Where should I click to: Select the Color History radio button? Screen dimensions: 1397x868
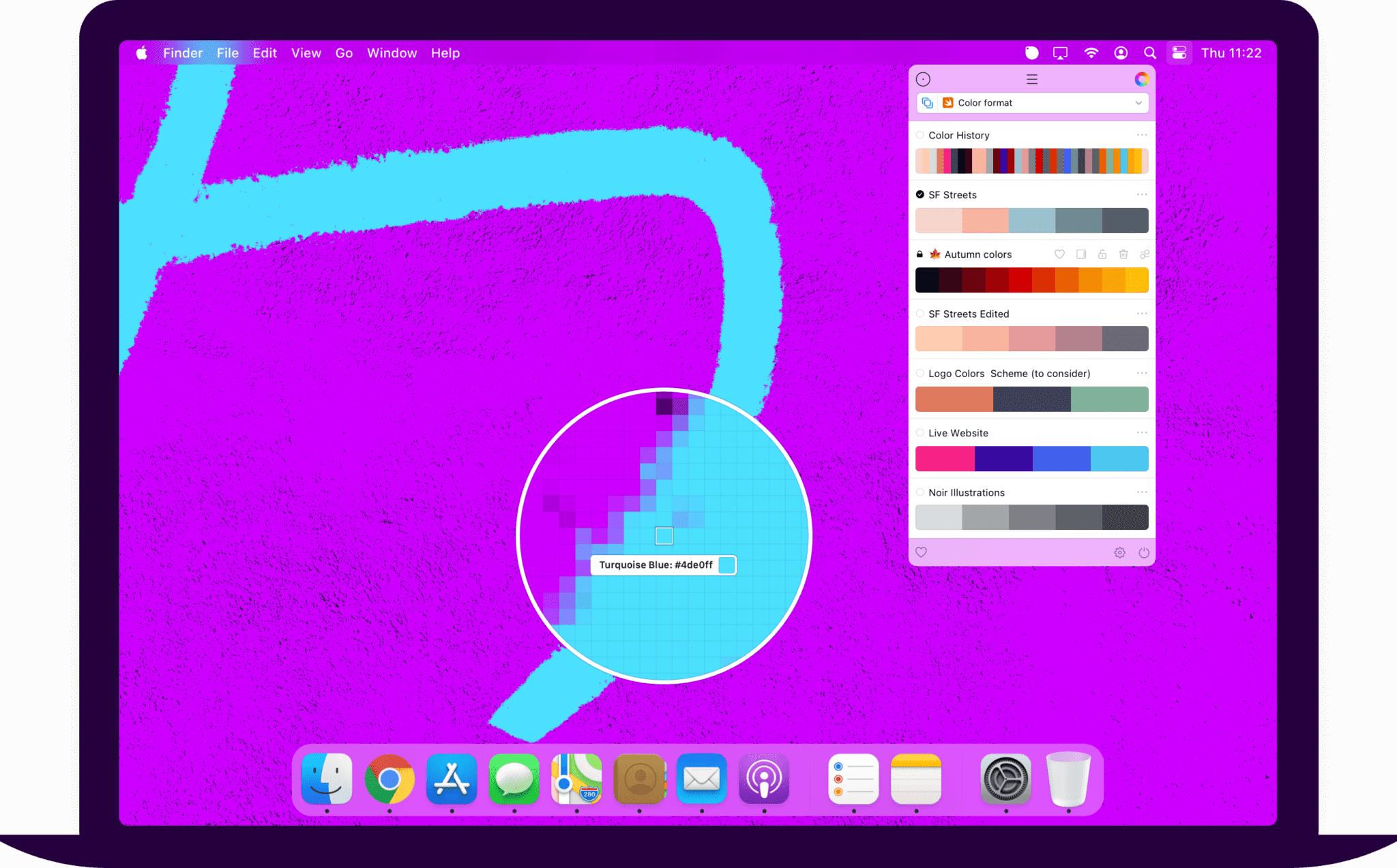point(921,135)
